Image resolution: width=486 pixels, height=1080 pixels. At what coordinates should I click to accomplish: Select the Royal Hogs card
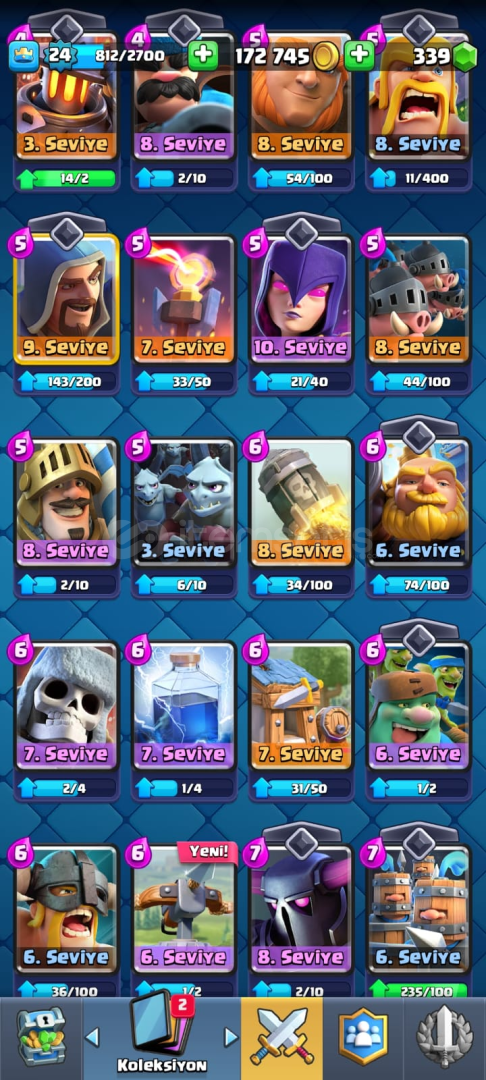pos(419,298)
